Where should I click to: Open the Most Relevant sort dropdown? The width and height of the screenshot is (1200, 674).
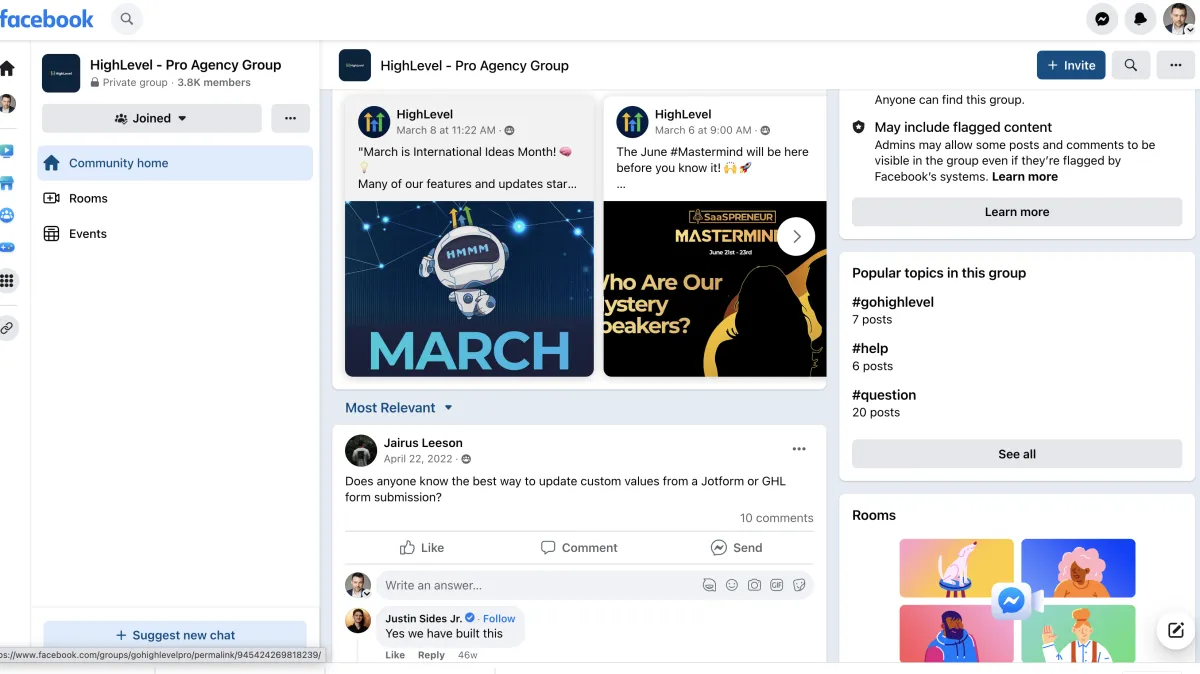pos(399,408)
